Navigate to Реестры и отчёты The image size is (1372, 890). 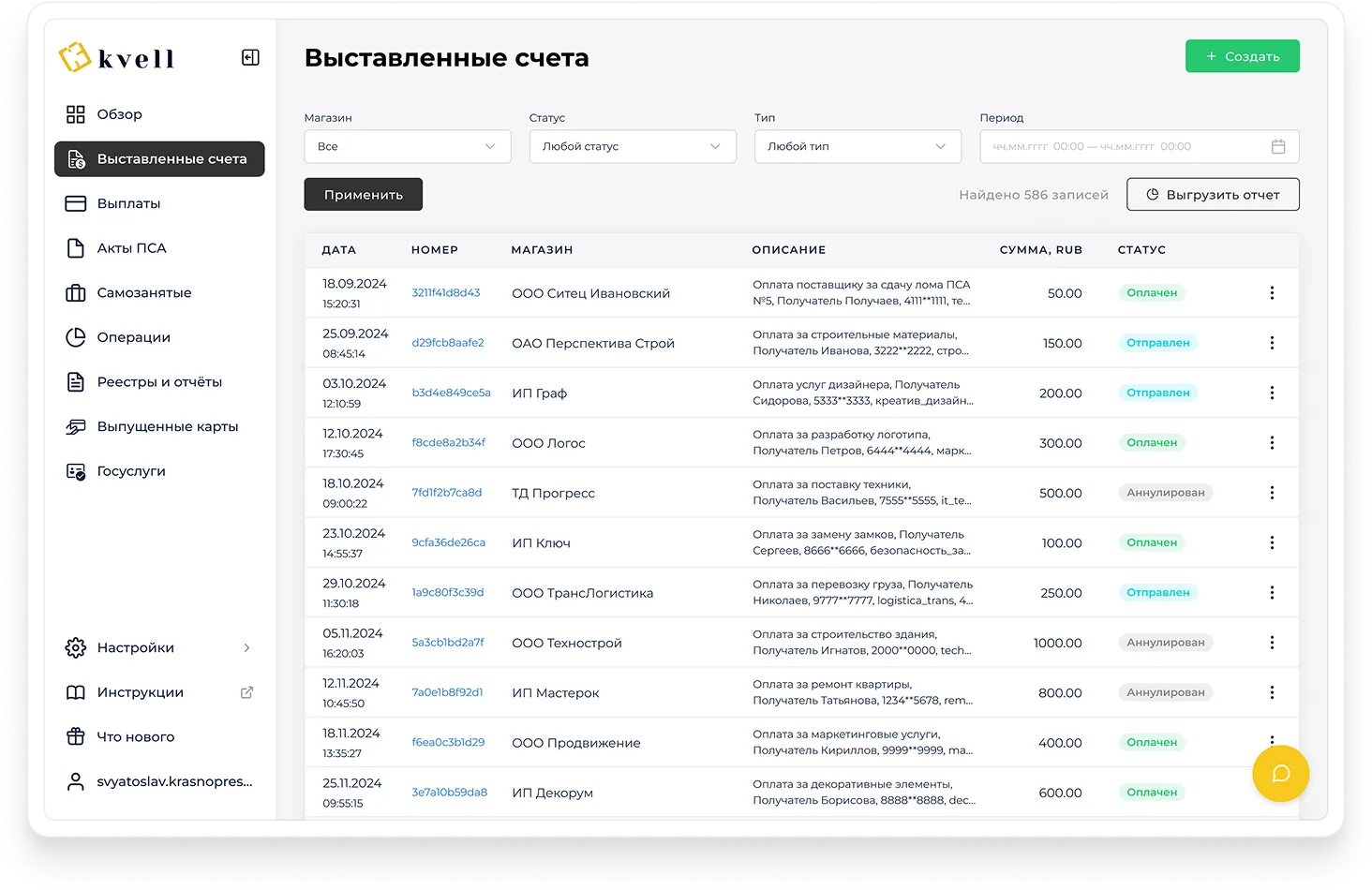(159, 382)
